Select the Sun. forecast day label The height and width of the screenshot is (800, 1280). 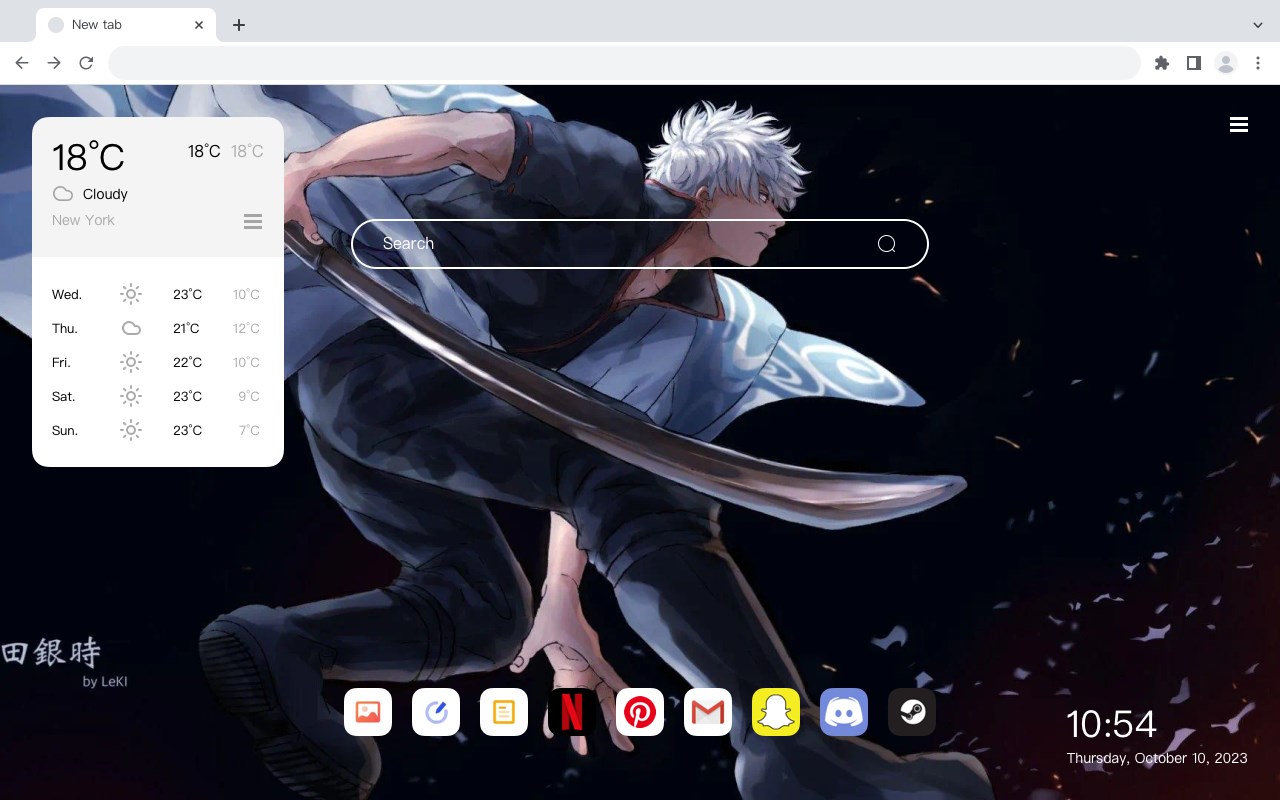(x=65, y=430)
